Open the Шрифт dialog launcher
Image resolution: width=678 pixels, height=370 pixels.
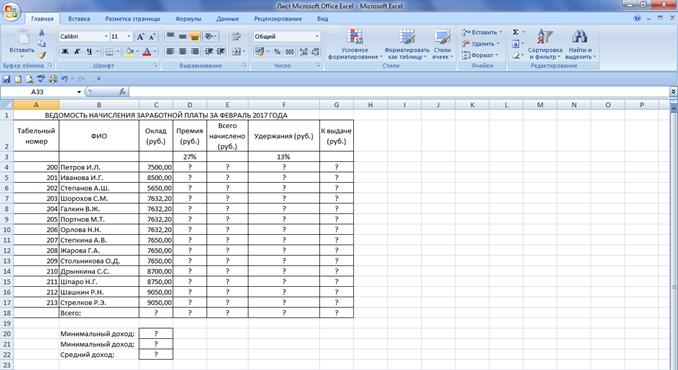[156, 66]
